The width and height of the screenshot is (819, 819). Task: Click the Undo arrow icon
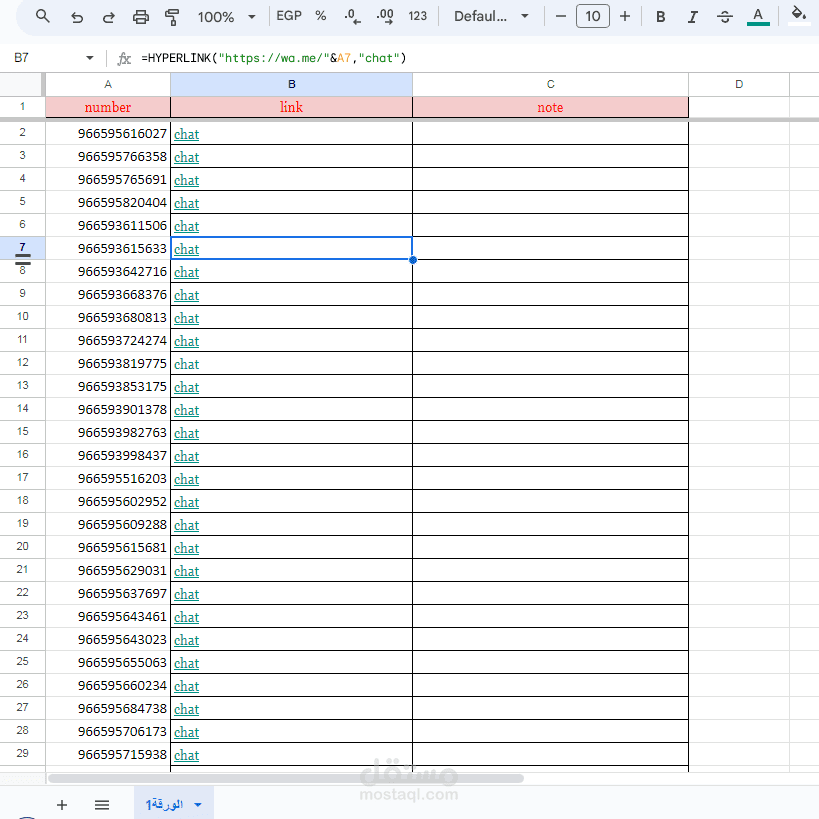click(x=77, y=17)
